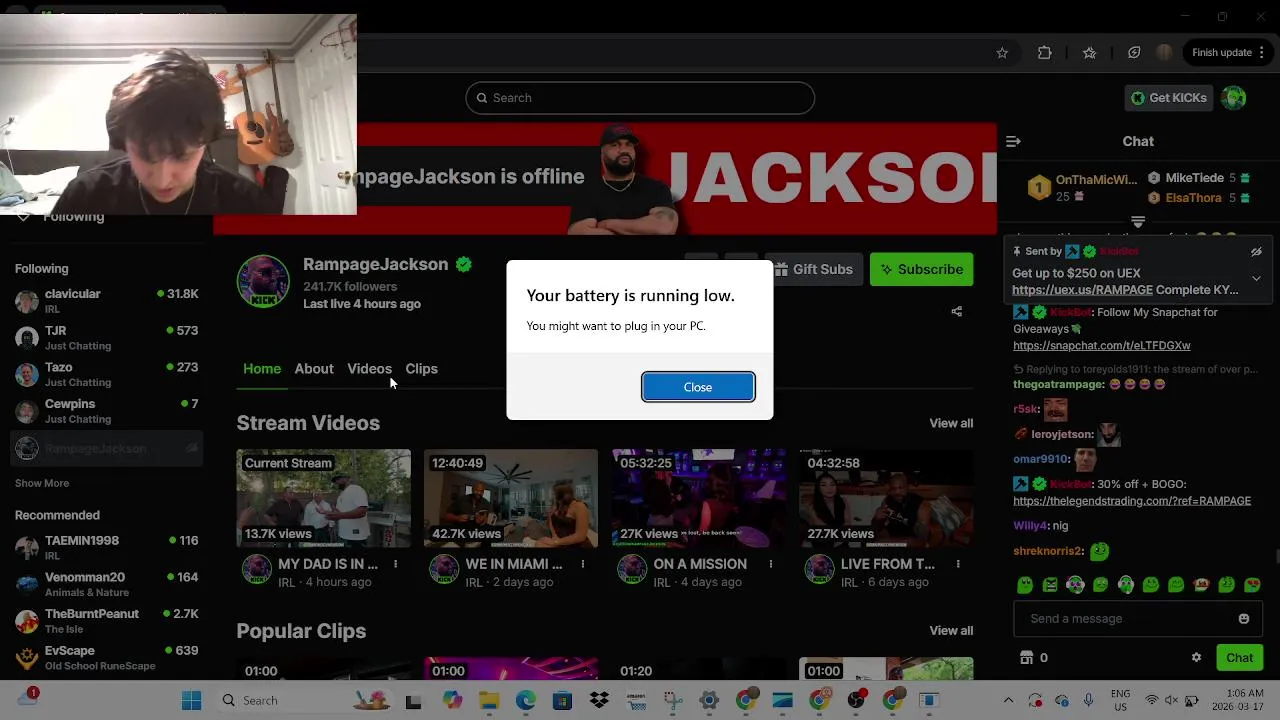Open the 12:40:49 WE IN MIAMI thumbnail
This screenshot has width=1280, height=720.
(x=511, y=498)
